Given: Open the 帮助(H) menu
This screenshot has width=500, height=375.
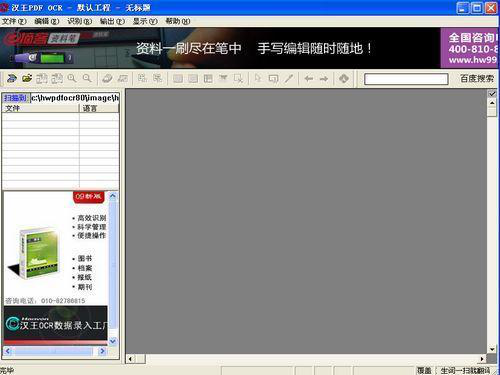Looking at the screenshot, I should tap(178, 21).
